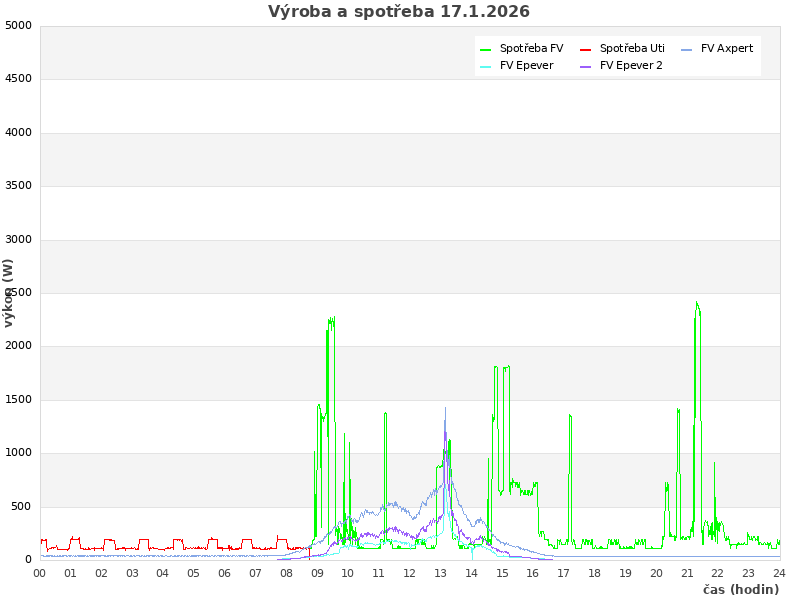The width and height of the screenshot is (800, 600).
Task: Select the FV Epever 2 legend text
Action: [631, 65]
